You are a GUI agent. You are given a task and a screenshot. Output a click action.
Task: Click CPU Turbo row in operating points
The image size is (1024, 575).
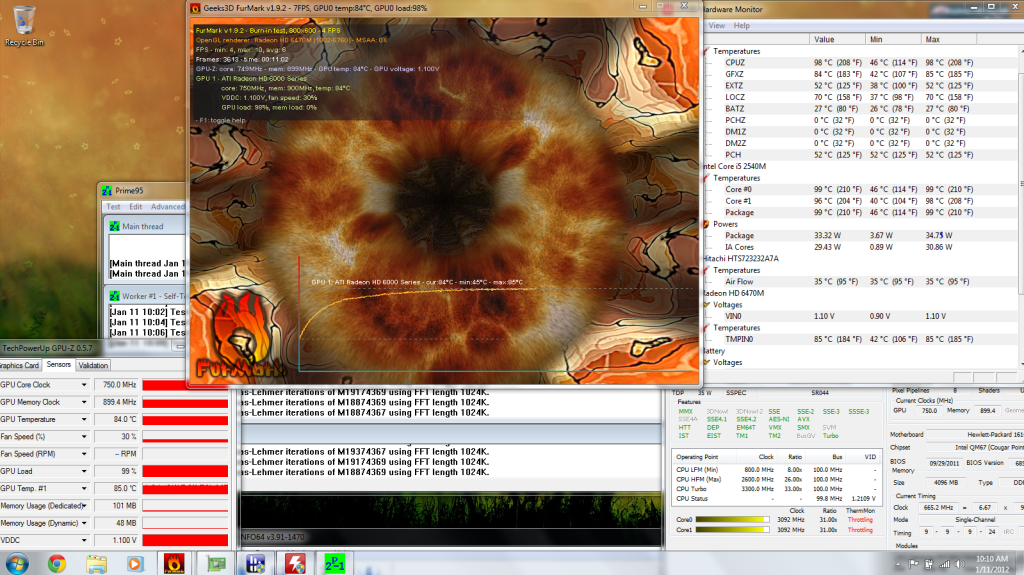[776, 489]
